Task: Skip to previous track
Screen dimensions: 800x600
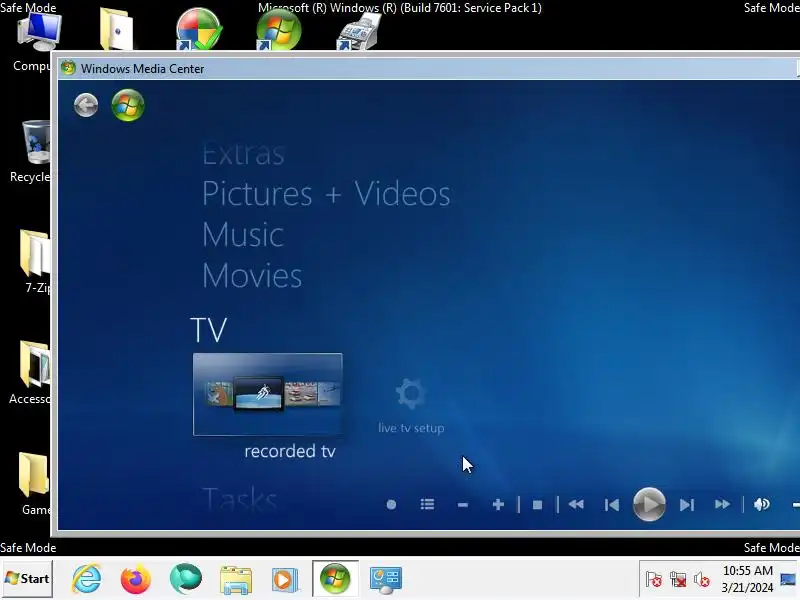Action: pyautogui.click(x=612, y=505)
